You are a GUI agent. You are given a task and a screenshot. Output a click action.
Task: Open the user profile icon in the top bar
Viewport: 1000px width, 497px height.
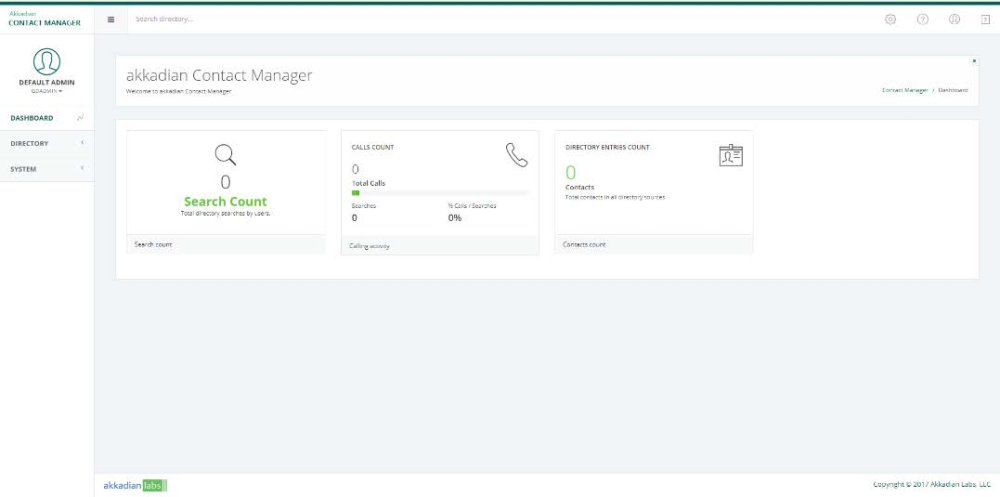coord(954,19)
